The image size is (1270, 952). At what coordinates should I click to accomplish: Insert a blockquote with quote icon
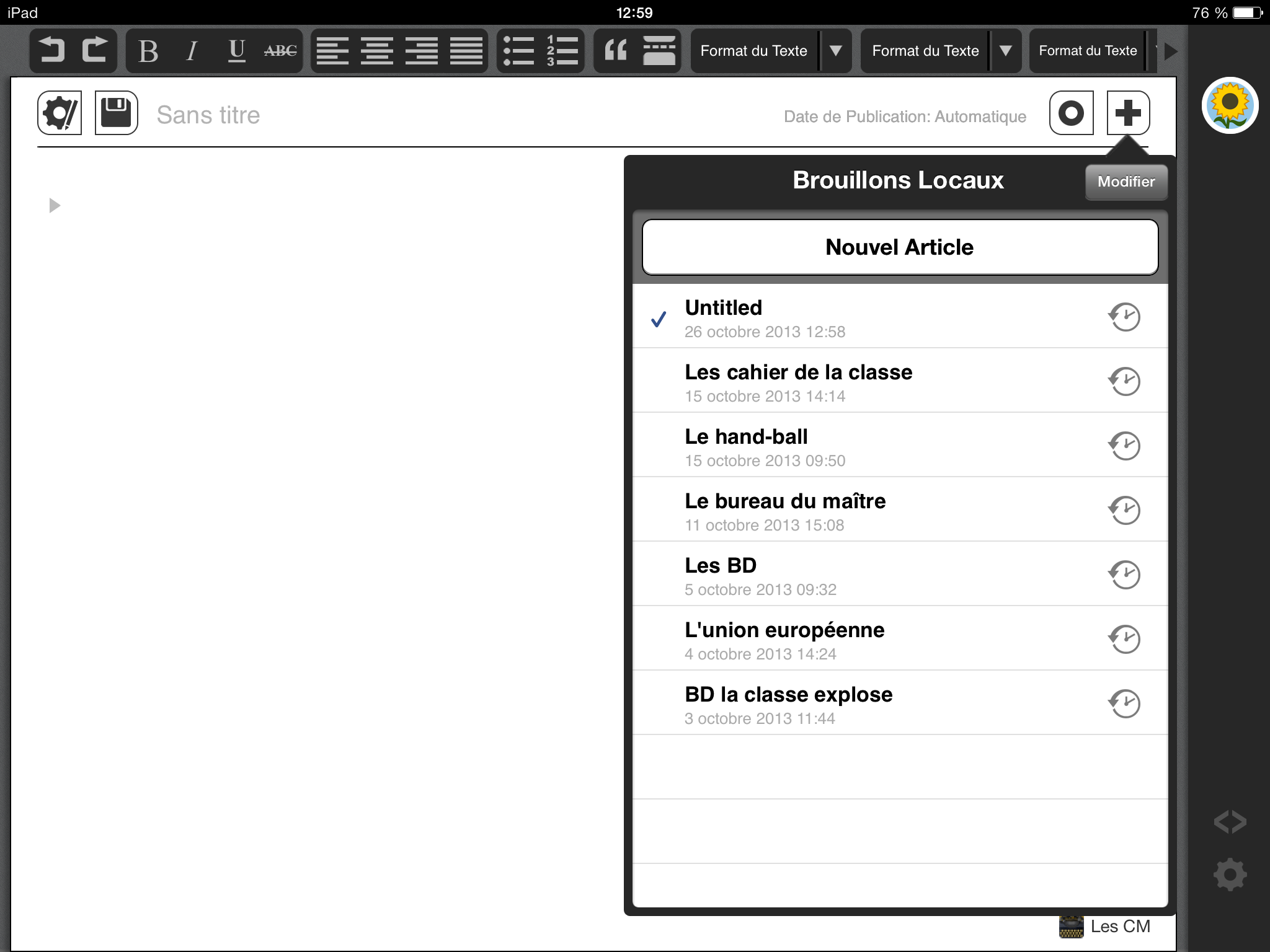616,50
